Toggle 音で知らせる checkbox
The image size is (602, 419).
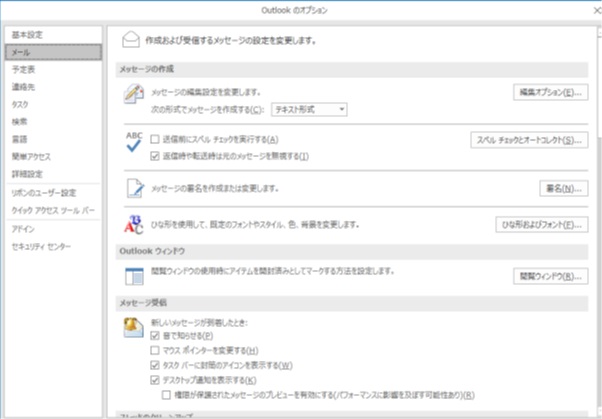click(154, 336)
